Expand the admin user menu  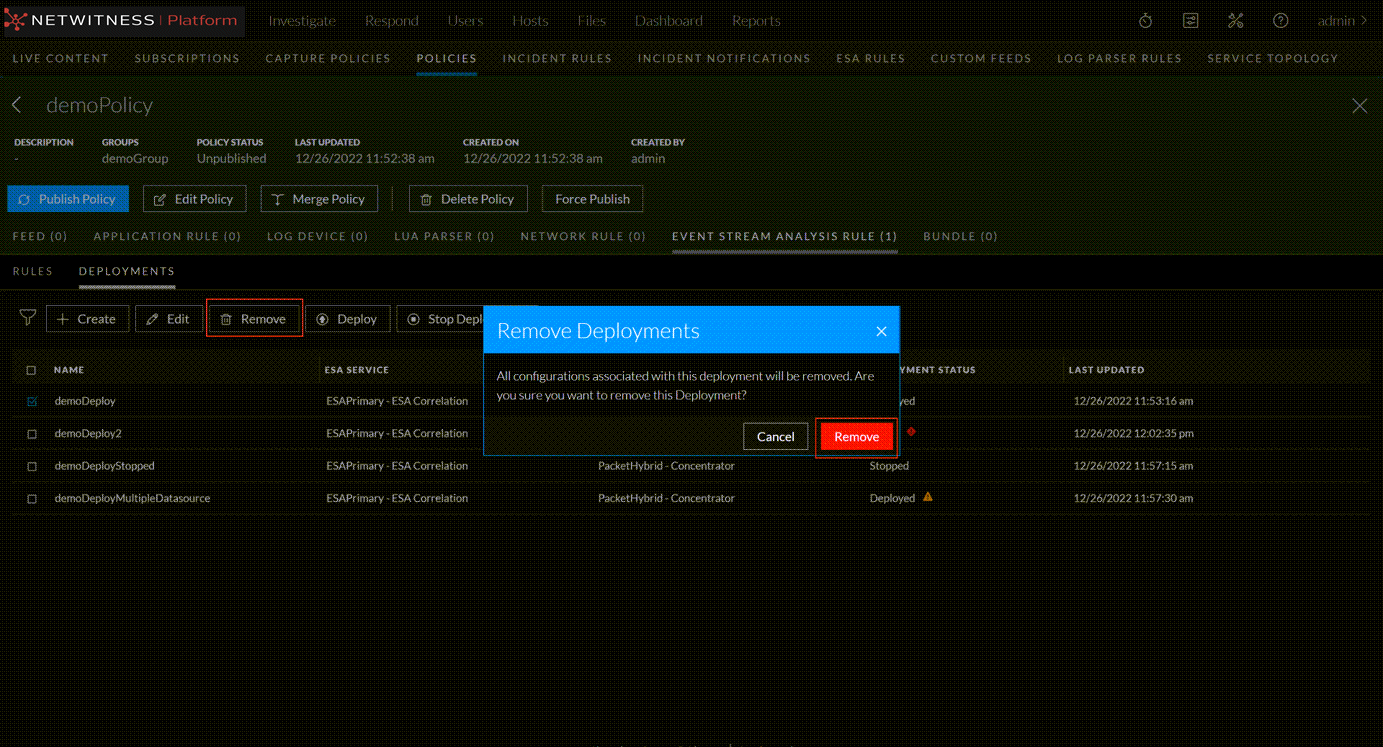1342,21
